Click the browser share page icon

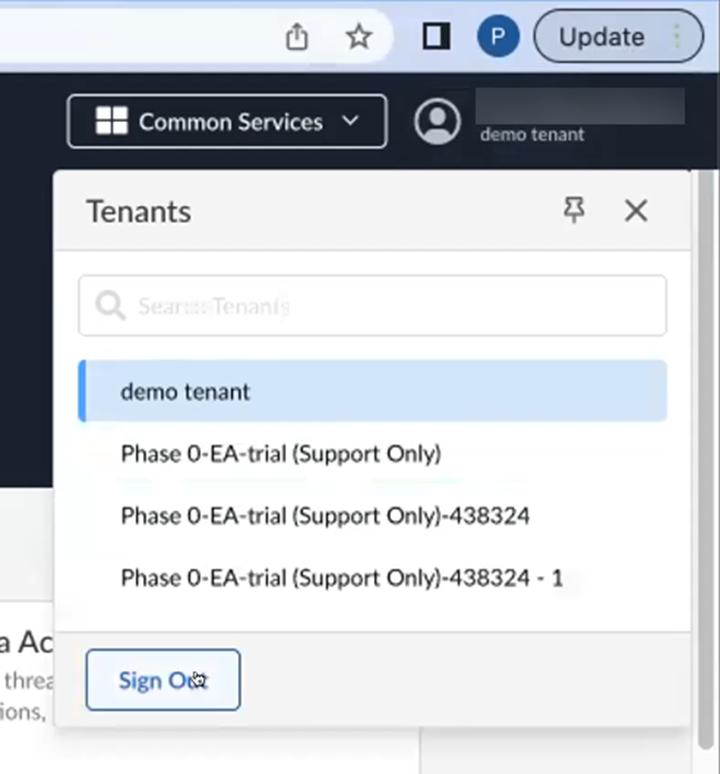tap(297, 37)
